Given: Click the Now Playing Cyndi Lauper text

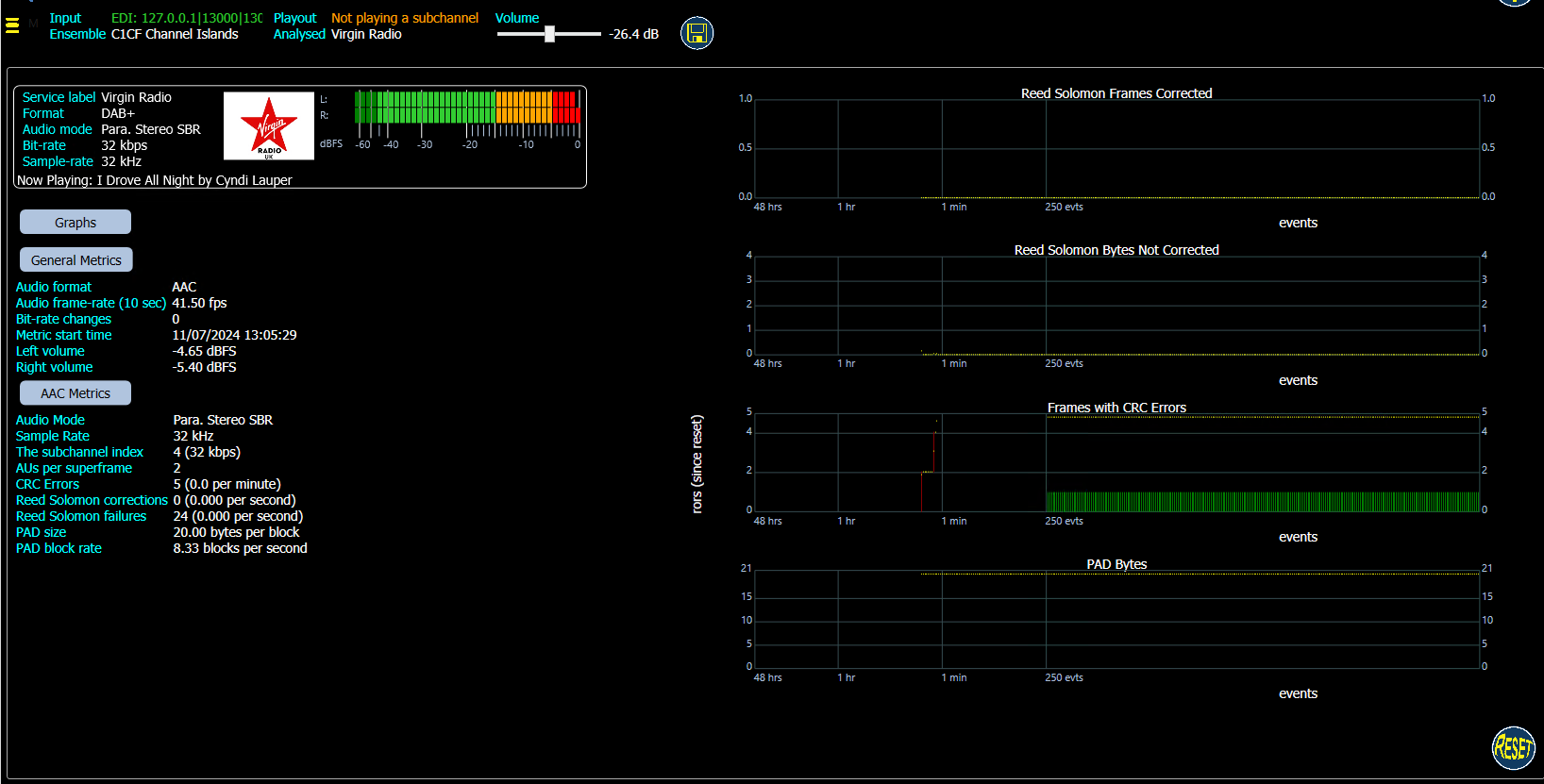Looking at the screenshot, I should click(x=155, y=180).
